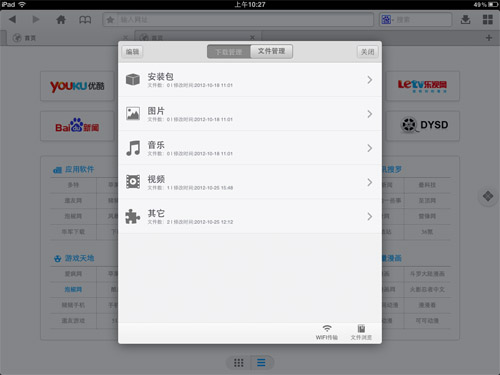Tap the WiFi status icon in status bar
The image size is (500, 375).
[22, 4]
